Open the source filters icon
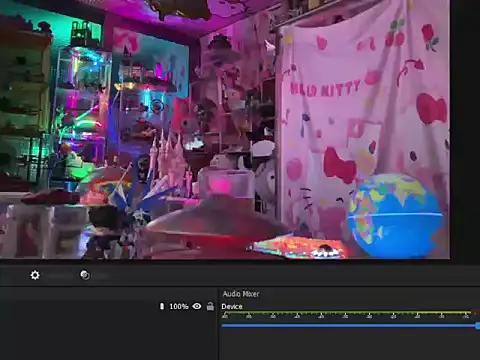 coord(85,275)
